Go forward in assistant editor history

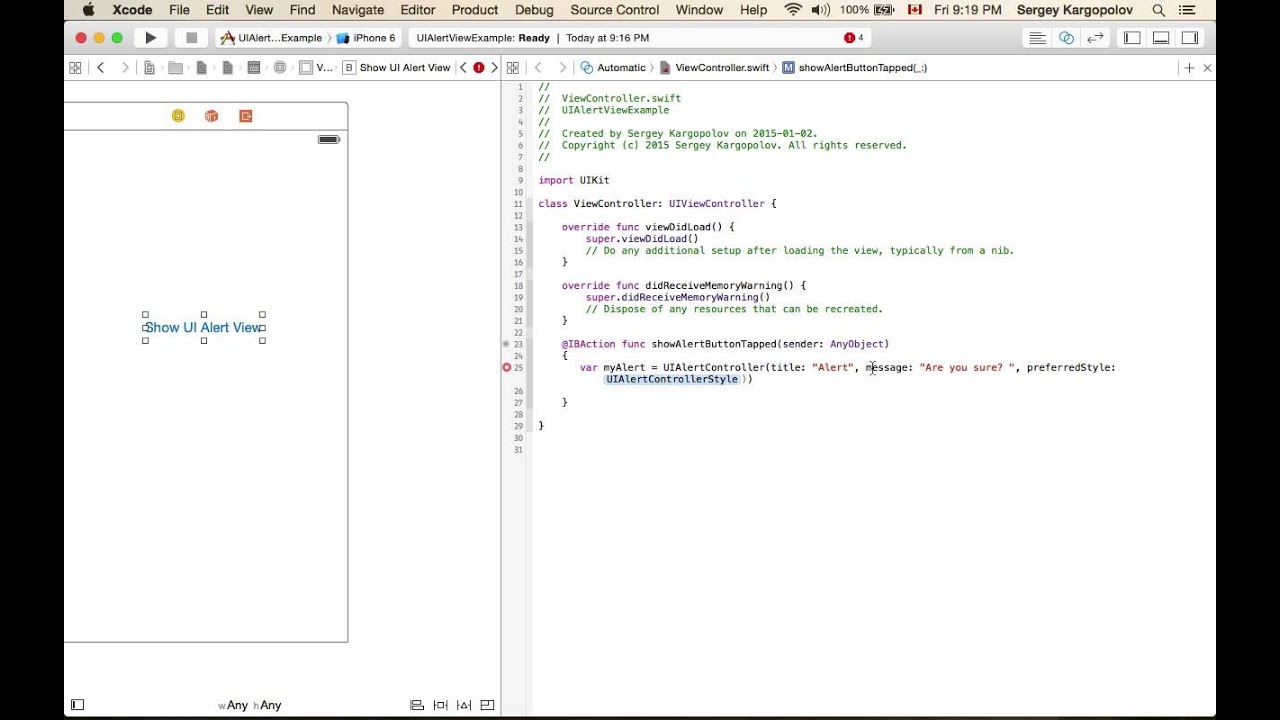[562, 68]
